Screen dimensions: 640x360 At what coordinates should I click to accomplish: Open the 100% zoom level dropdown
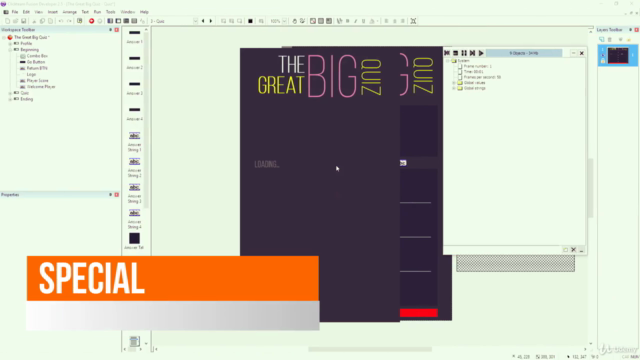[278, 21]
